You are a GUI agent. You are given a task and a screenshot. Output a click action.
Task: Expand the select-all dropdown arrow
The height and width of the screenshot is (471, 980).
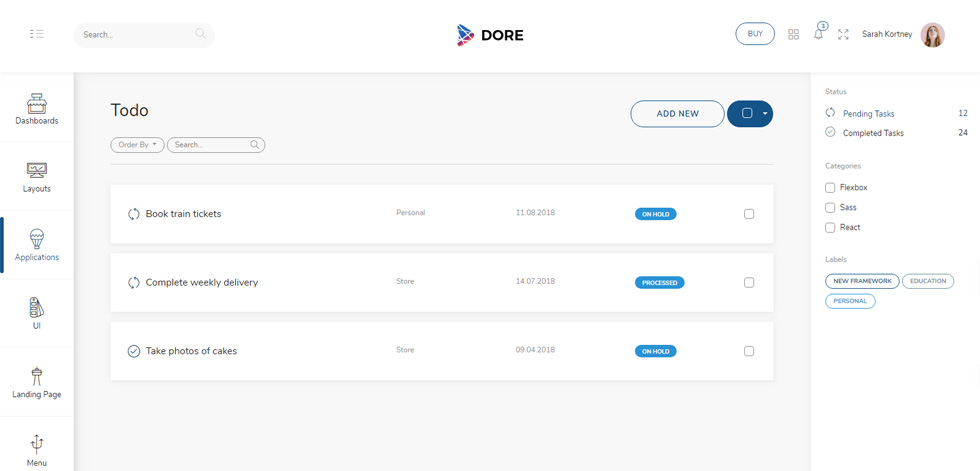[765, 114]
